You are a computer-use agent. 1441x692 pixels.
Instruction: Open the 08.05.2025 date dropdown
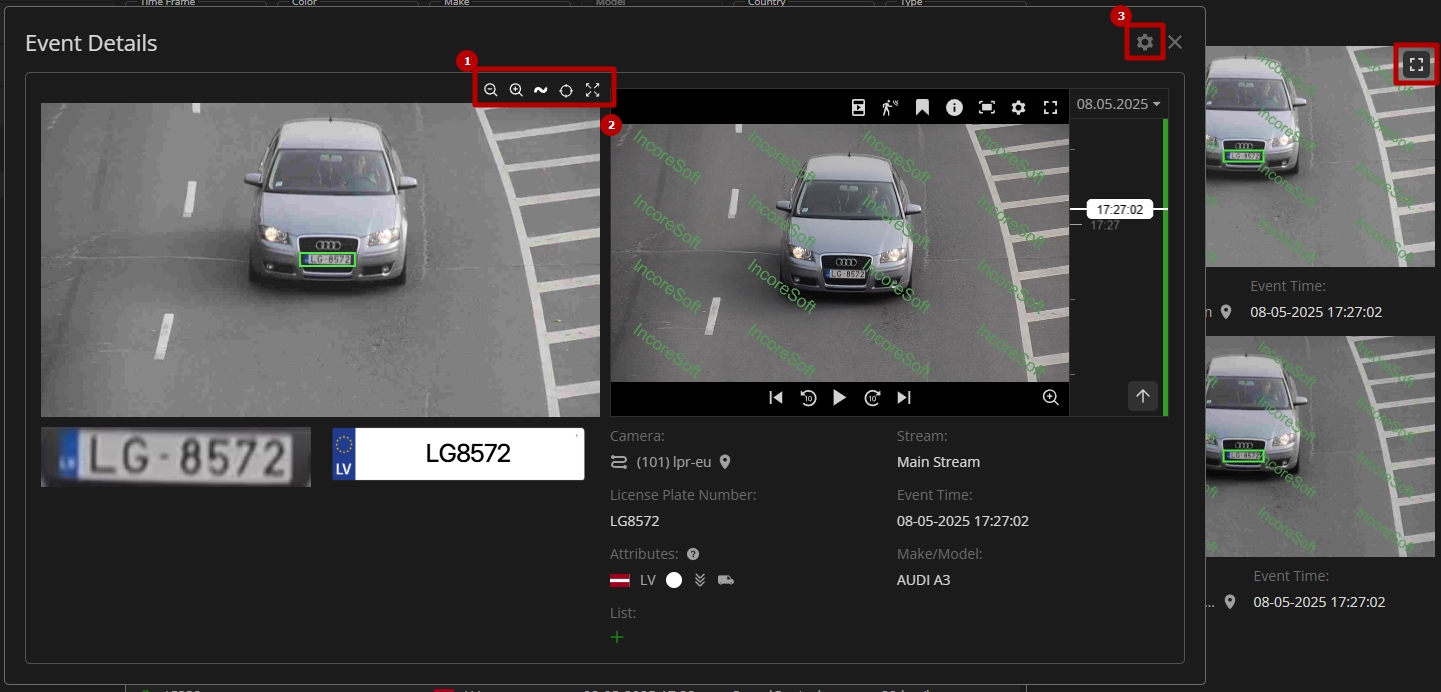click(x=1119, y=104)
